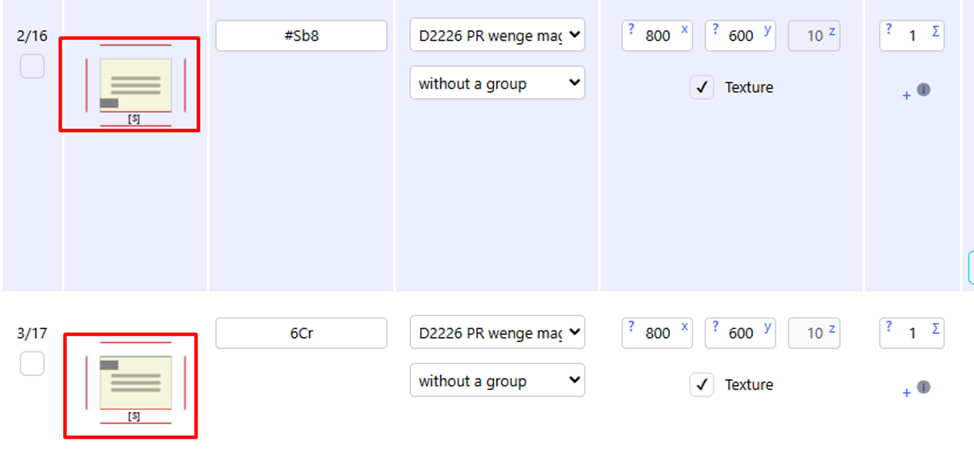Click the 6Cr part name field
974x466 pixels.
(301, 333)
